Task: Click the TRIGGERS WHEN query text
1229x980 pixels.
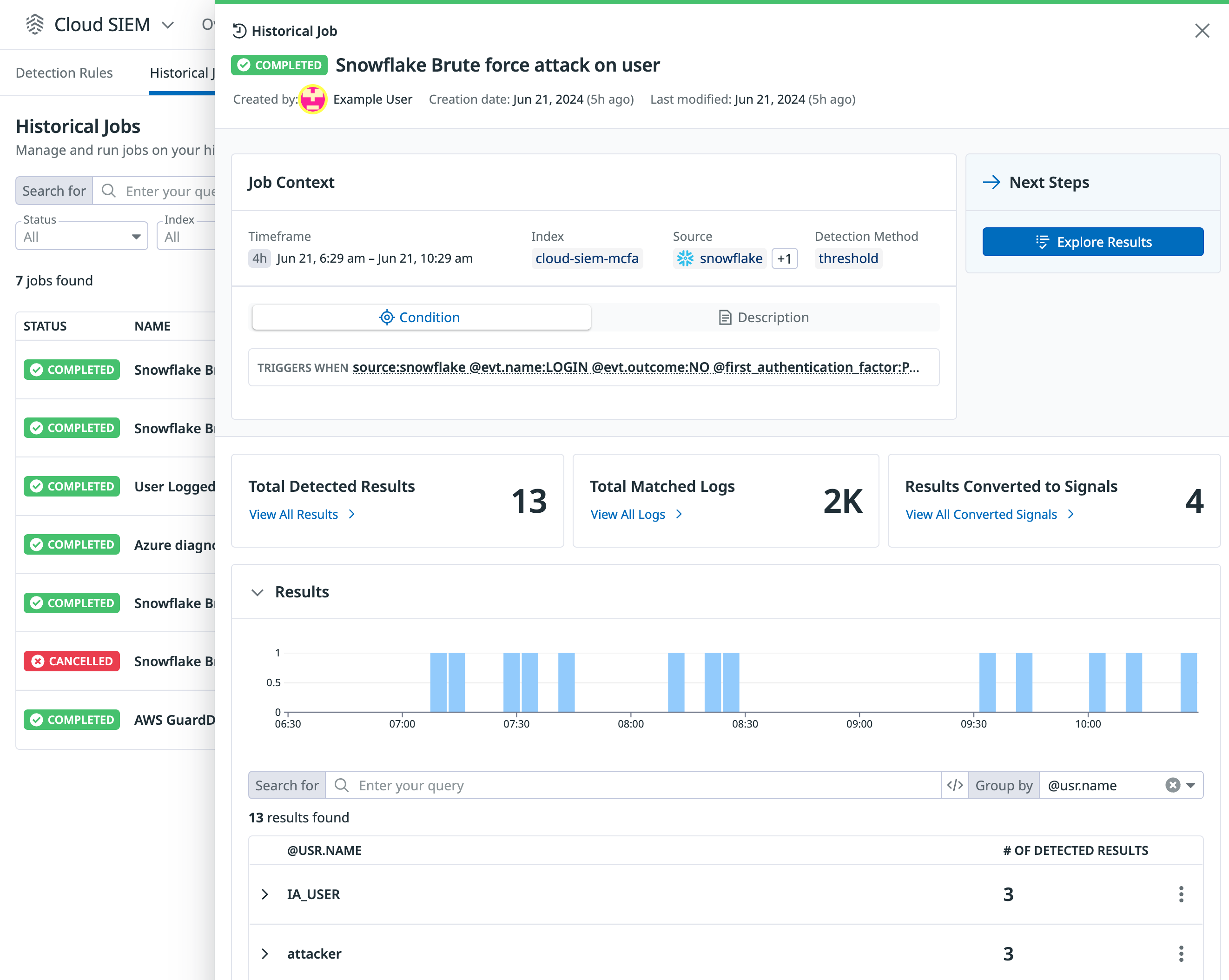Action: 635,367
